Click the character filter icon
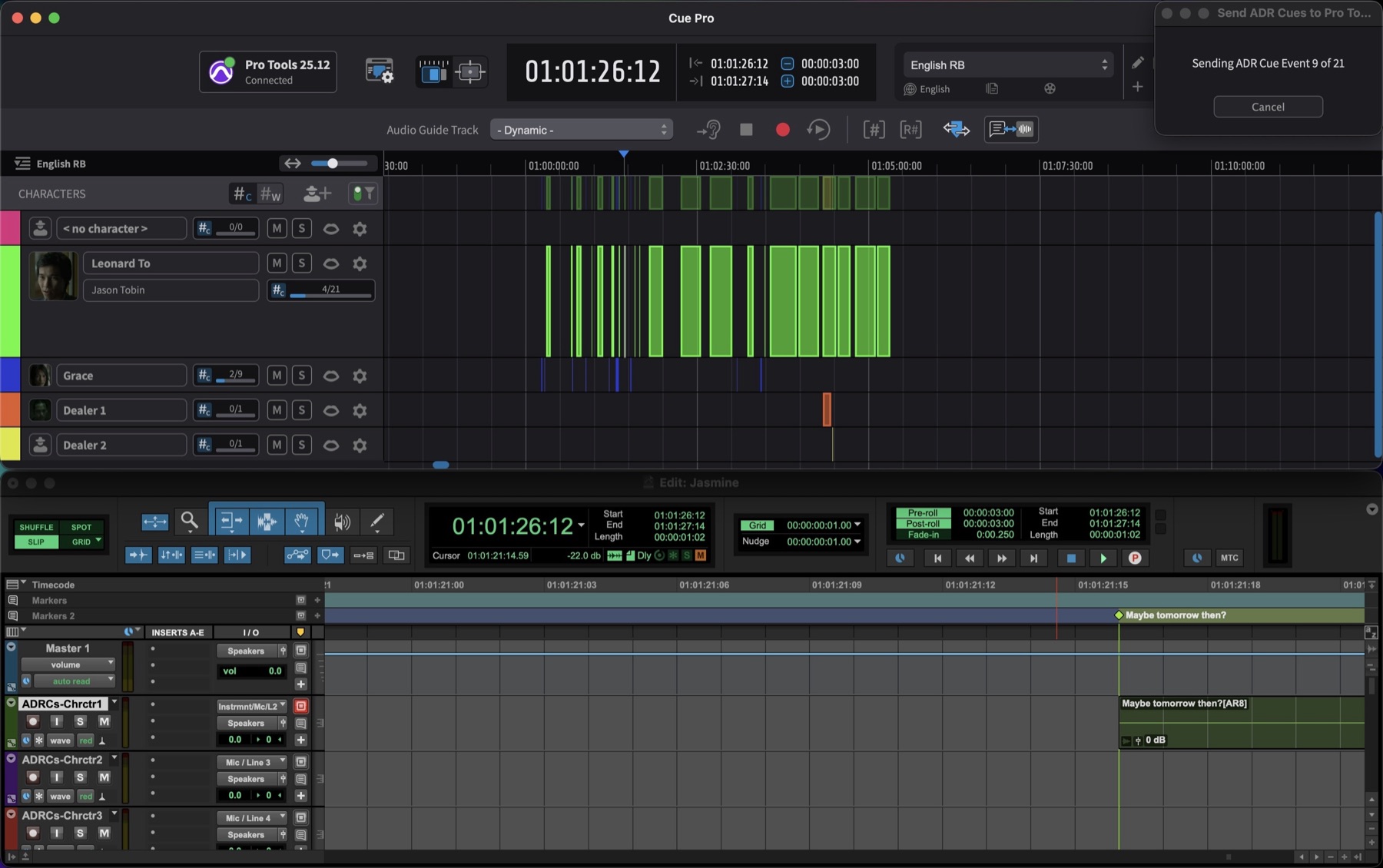Viewport: 1383px width, 868px height. pyautogui.click(x=363, y=194)
